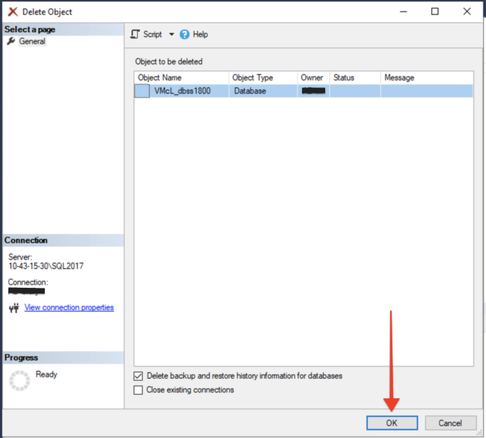486x438 pixels.
Task: Sort by the Object Type column header
Action: [263, 78]
